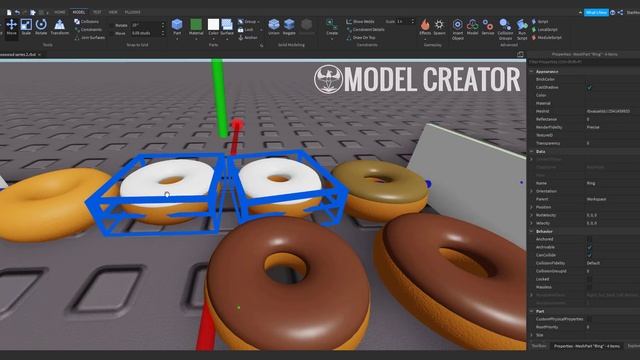The image size is (640, 360).
Task: Click the new file icon in quick access
Action: (x=9, y=12)
